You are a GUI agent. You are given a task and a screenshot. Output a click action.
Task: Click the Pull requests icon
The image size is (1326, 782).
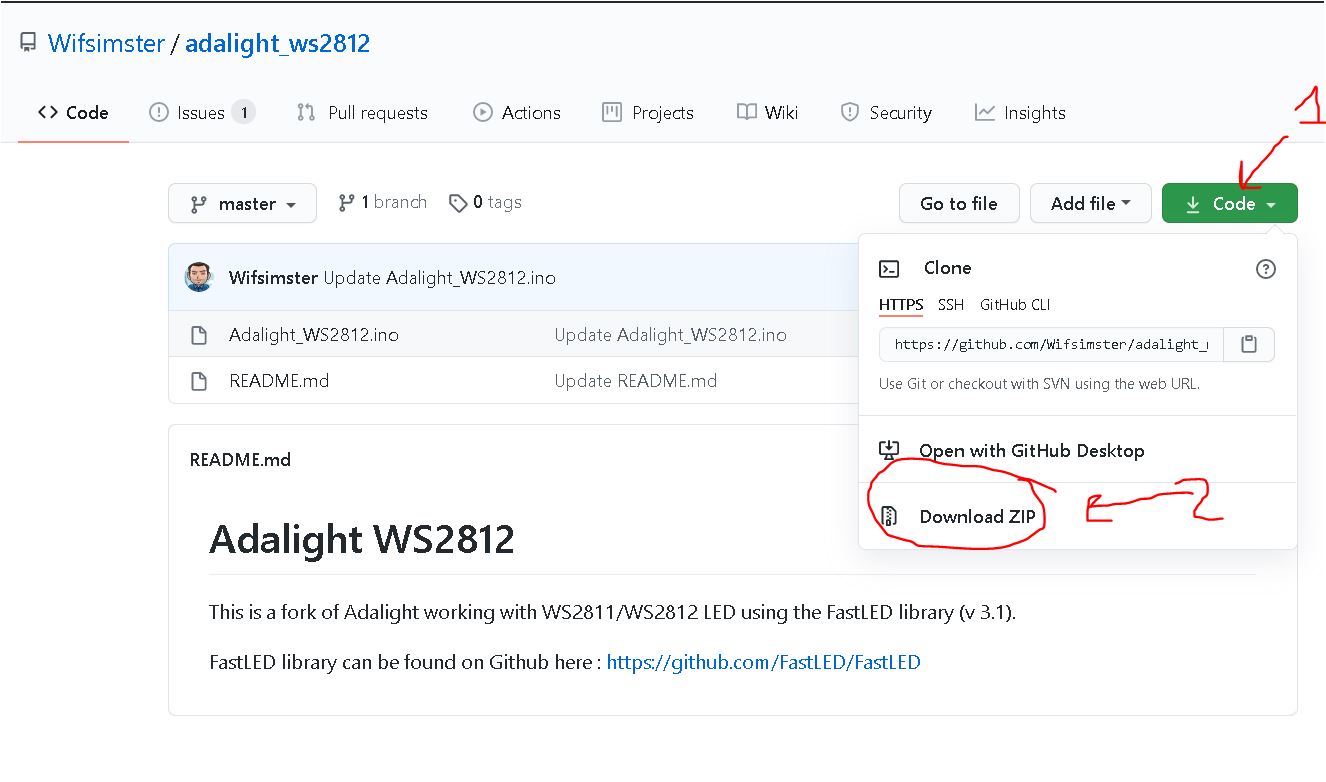pyautogui.click(x=306, y=113)
